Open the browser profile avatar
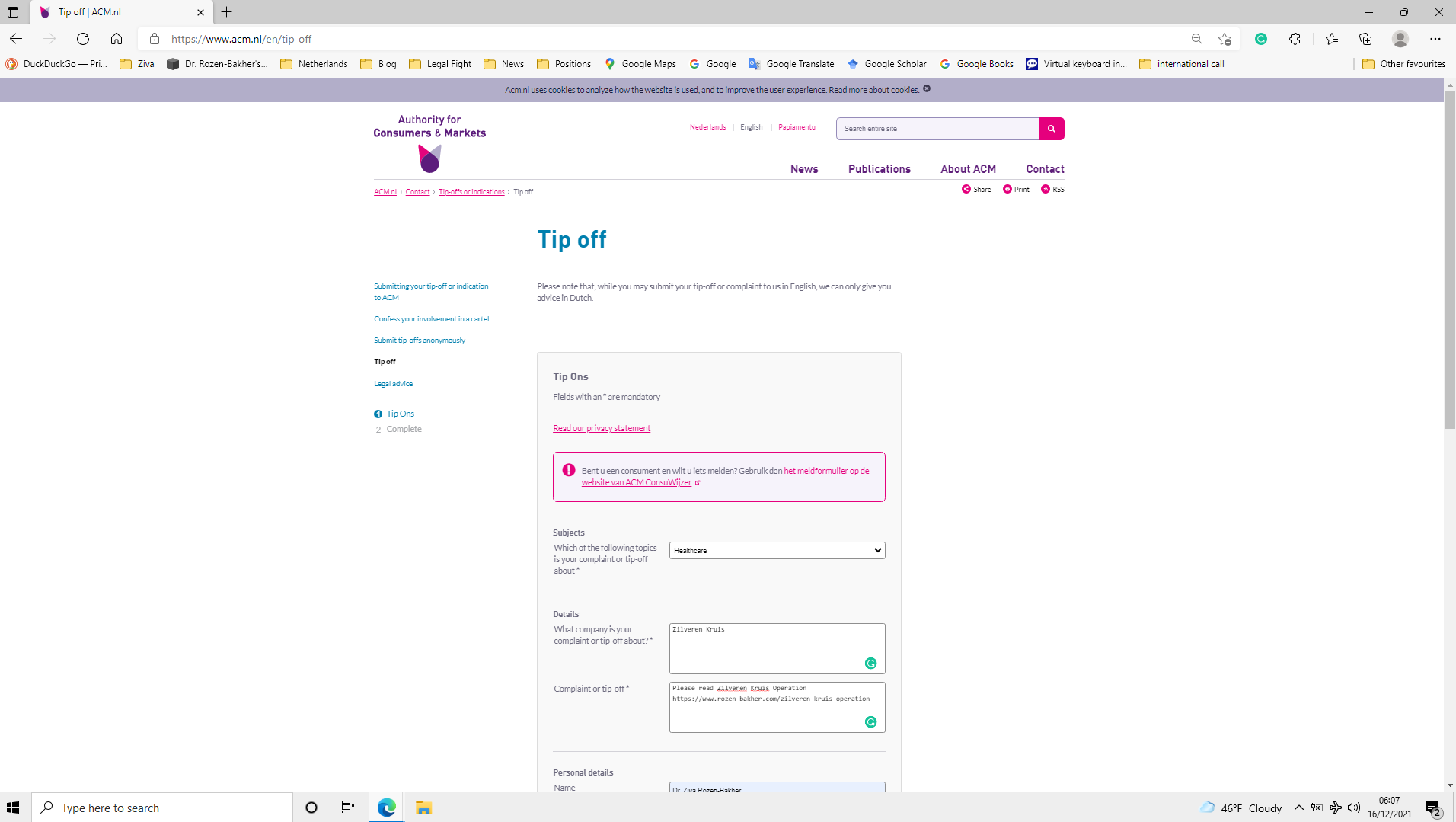 (x=1400, y=39)
